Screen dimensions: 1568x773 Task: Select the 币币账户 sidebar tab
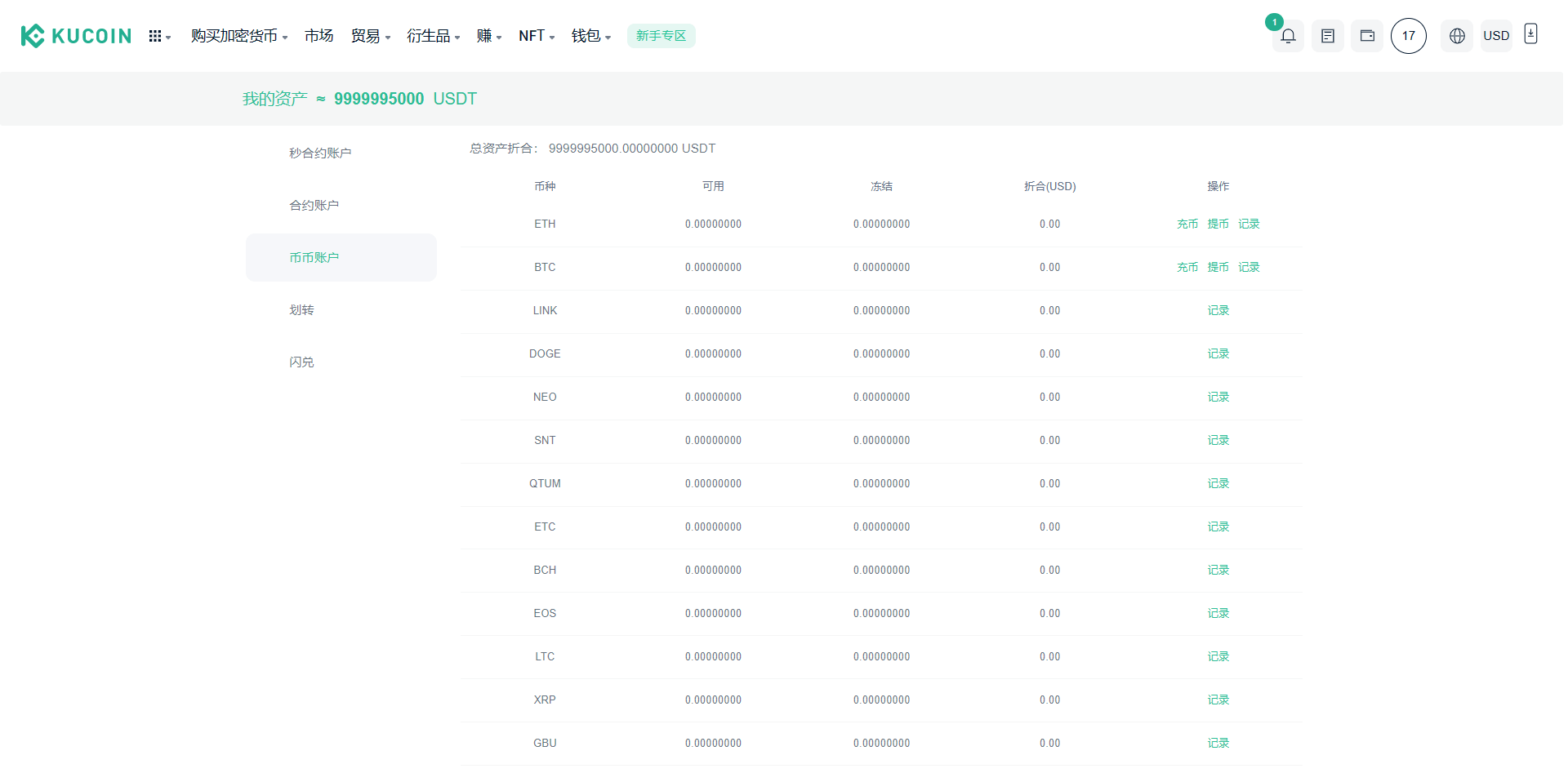click(x=314, y=258)
